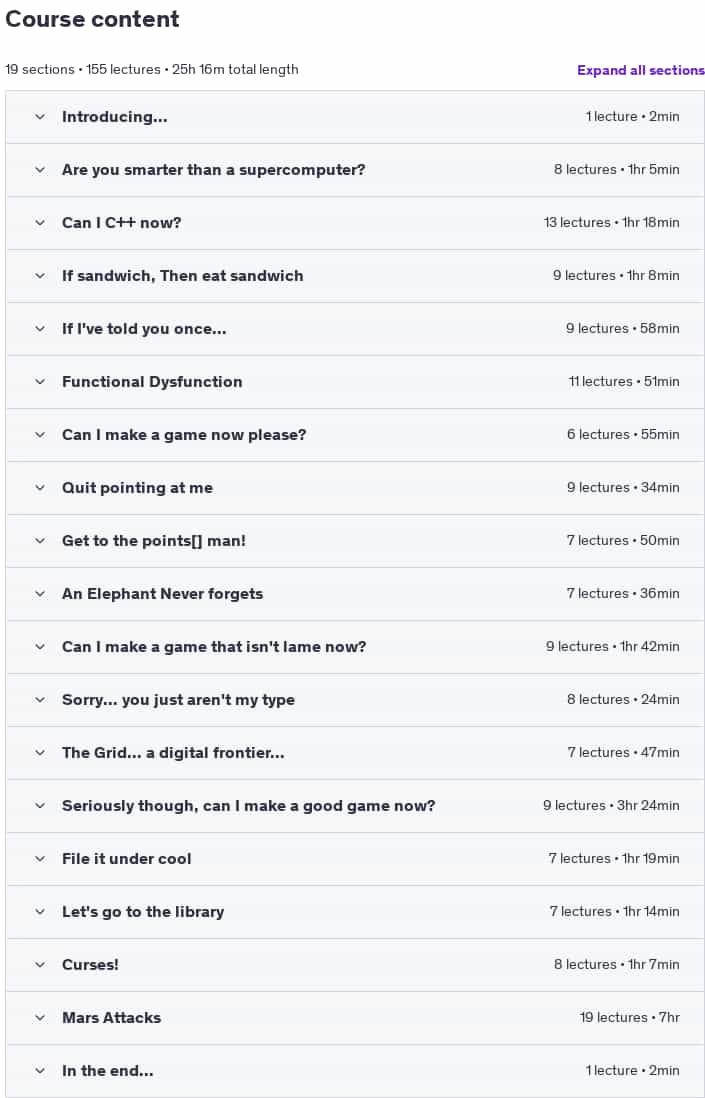Expand the "File it under cool" section

[356, 859]
